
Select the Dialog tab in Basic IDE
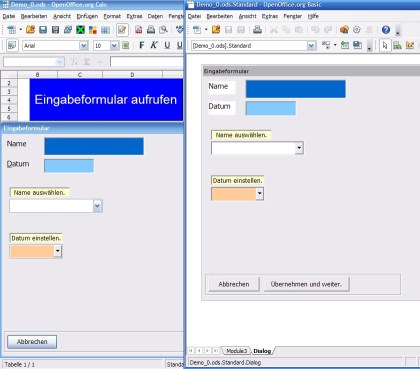[x=262, y=351]
